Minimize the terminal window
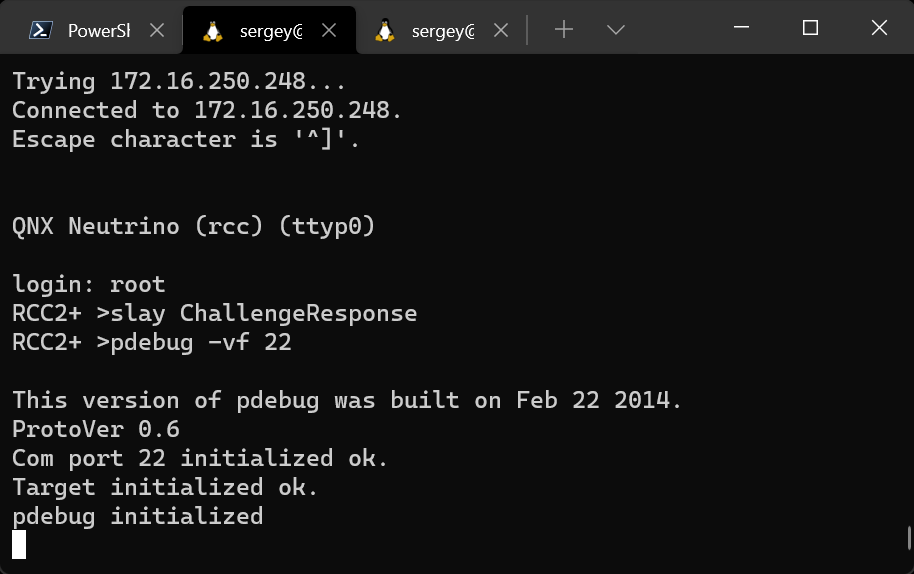914x574 pixels. point(741,28)
